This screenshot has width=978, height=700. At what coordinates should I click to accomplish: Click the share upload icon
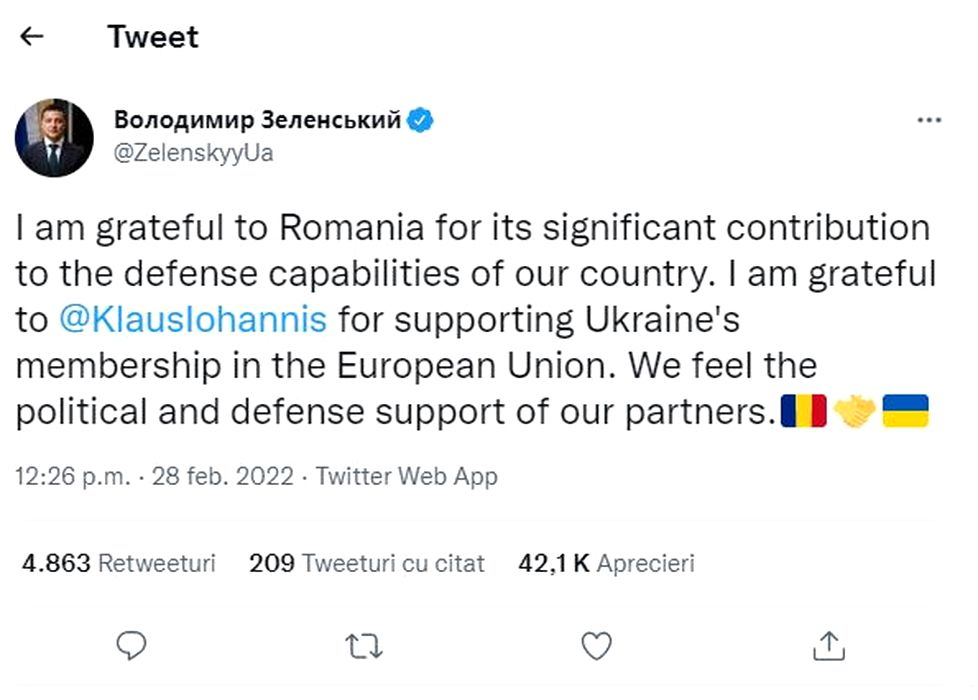pyautogui.click(x=828, y=646)
